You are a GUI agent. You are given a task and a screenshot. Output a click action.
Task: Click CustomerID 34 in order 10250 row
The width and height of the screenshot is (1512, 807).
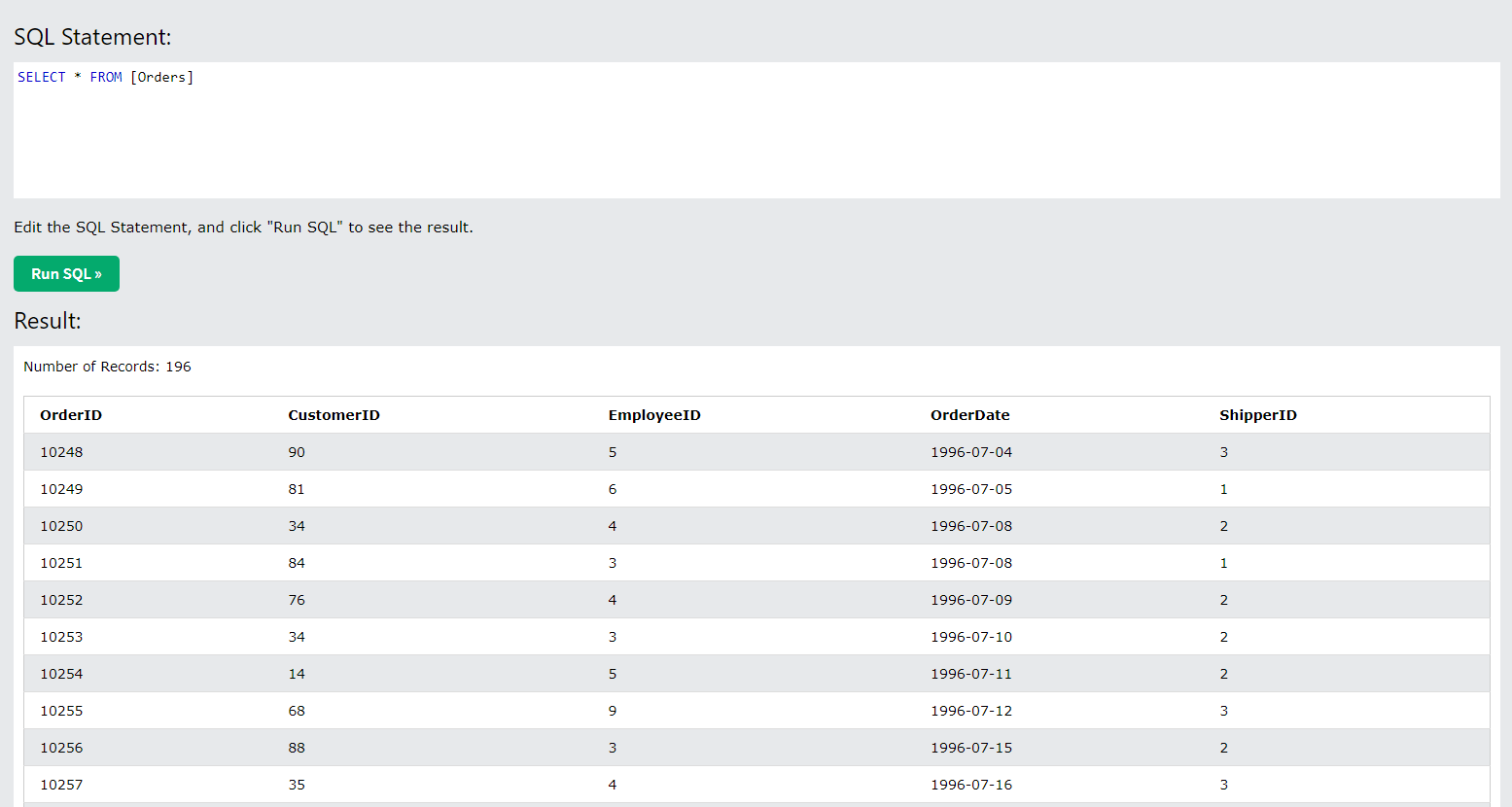tap(297, 526)
